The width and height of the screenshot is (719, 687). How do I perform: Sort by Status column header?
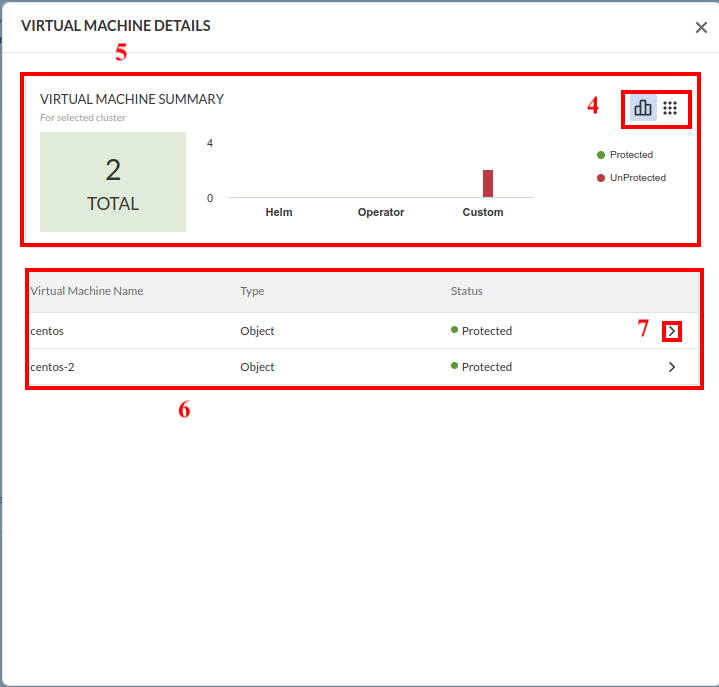pyautogui.click(x=466, y=292)
